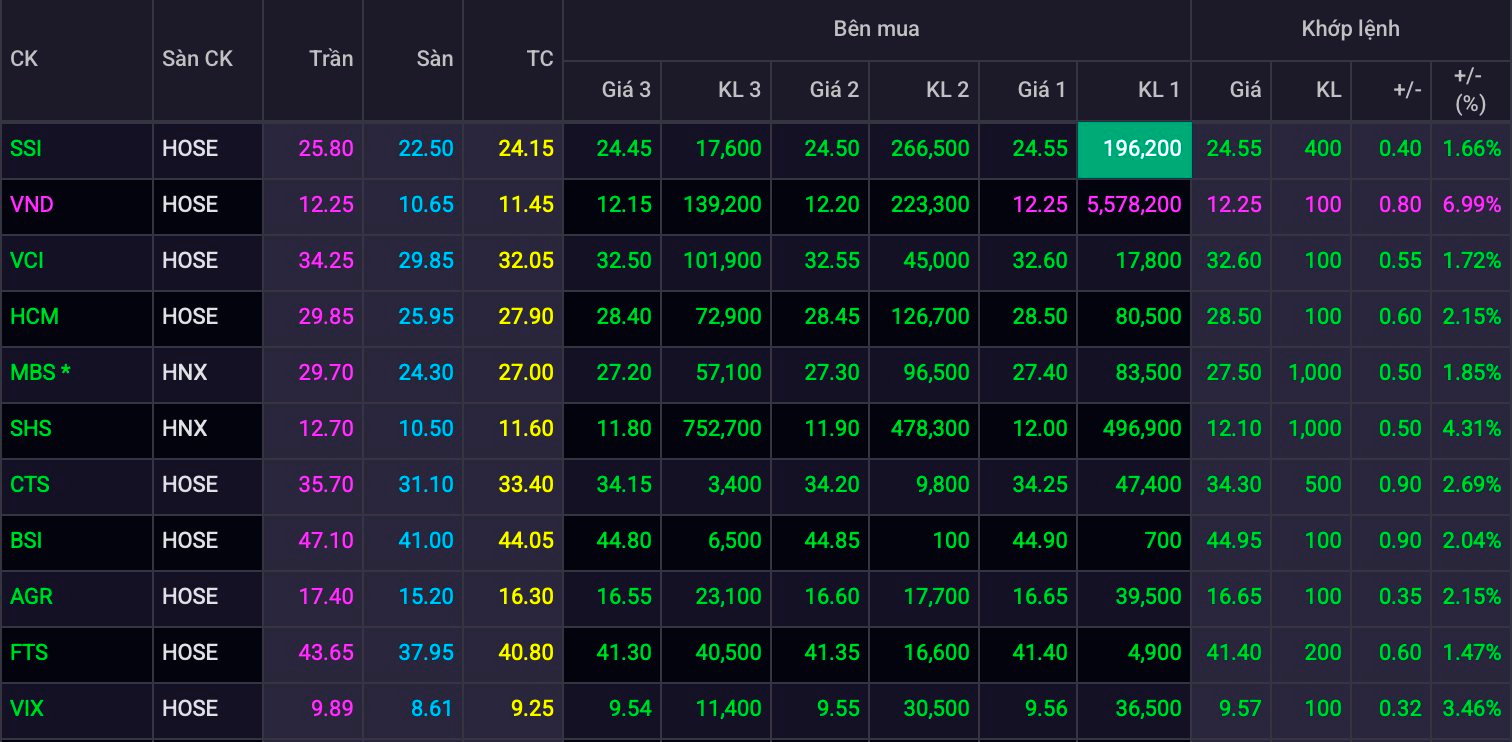The width and height of the screenshot is (1512, 742).
Task: Select SHS percent change 4.31%
Action: 1472,429
